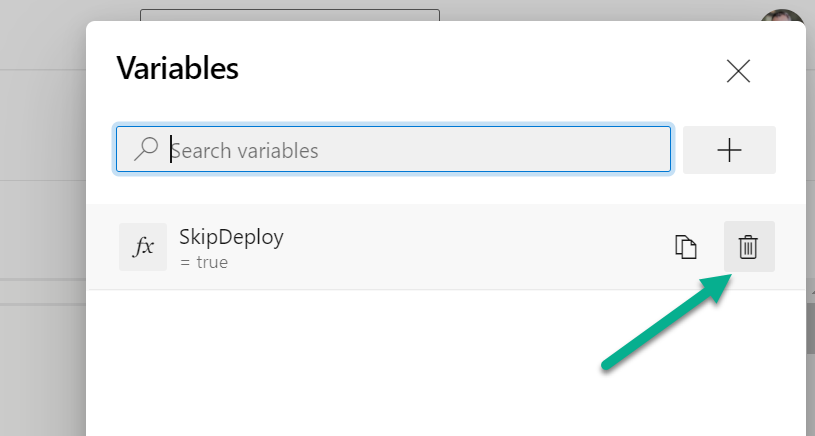Close the Variables panel
Screen dimensions: 815x436
coord(738,71)
